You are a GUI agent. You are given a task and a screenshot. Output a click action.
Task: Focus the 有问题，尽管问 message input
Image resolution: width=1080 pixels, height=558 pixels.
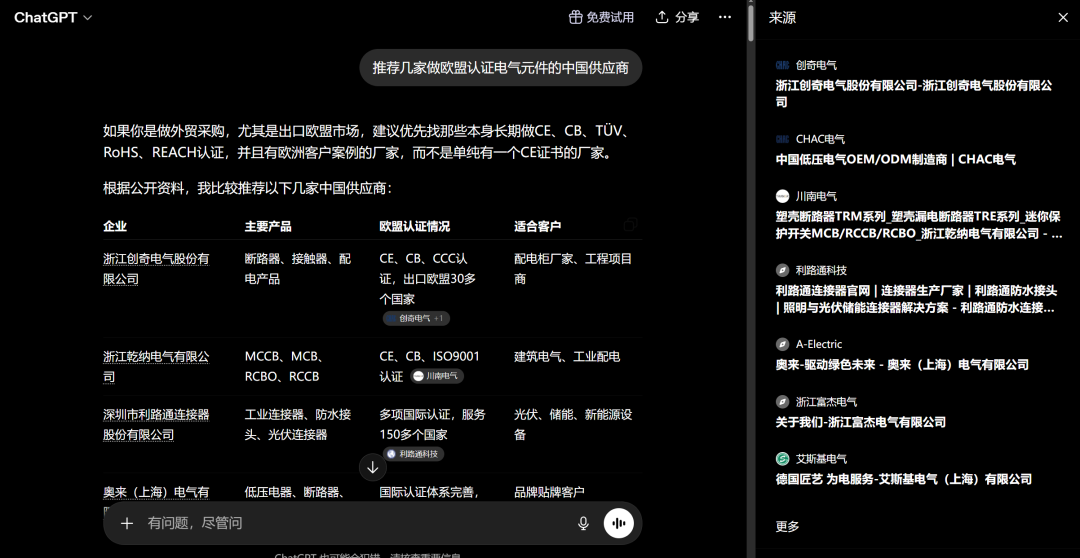[358, 524]
